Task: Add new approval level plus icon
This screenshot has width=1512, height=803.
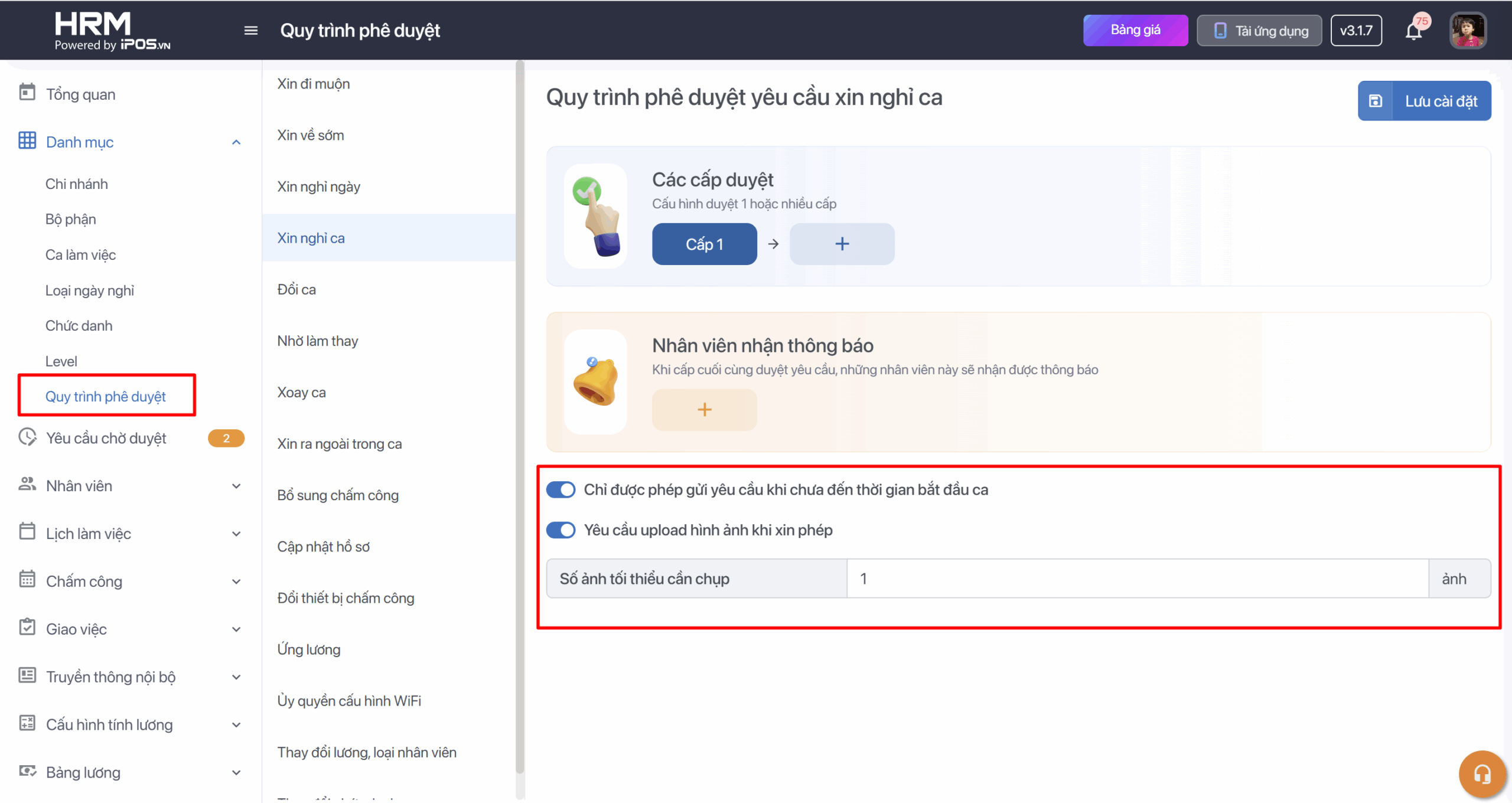Action: [x=842, y=244]
